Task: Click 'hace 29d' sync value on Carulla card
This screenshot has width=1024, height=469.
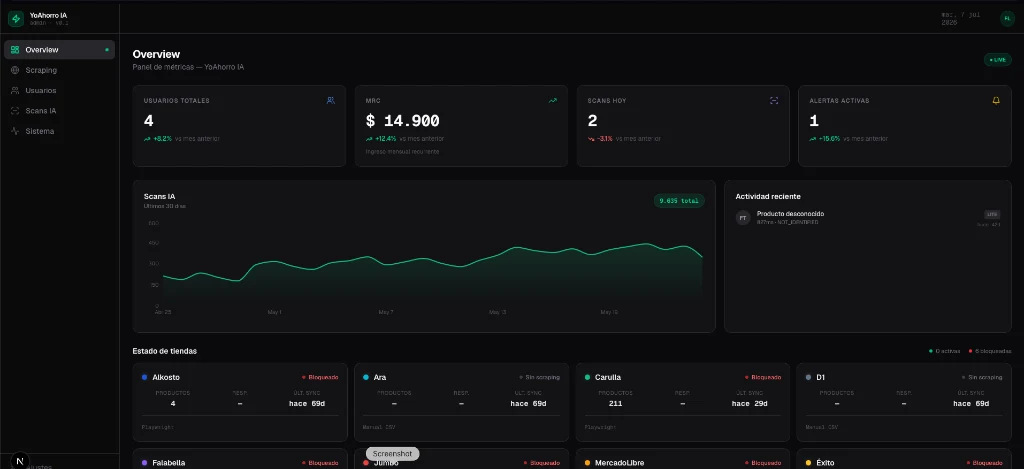Action: pos(750,404)
